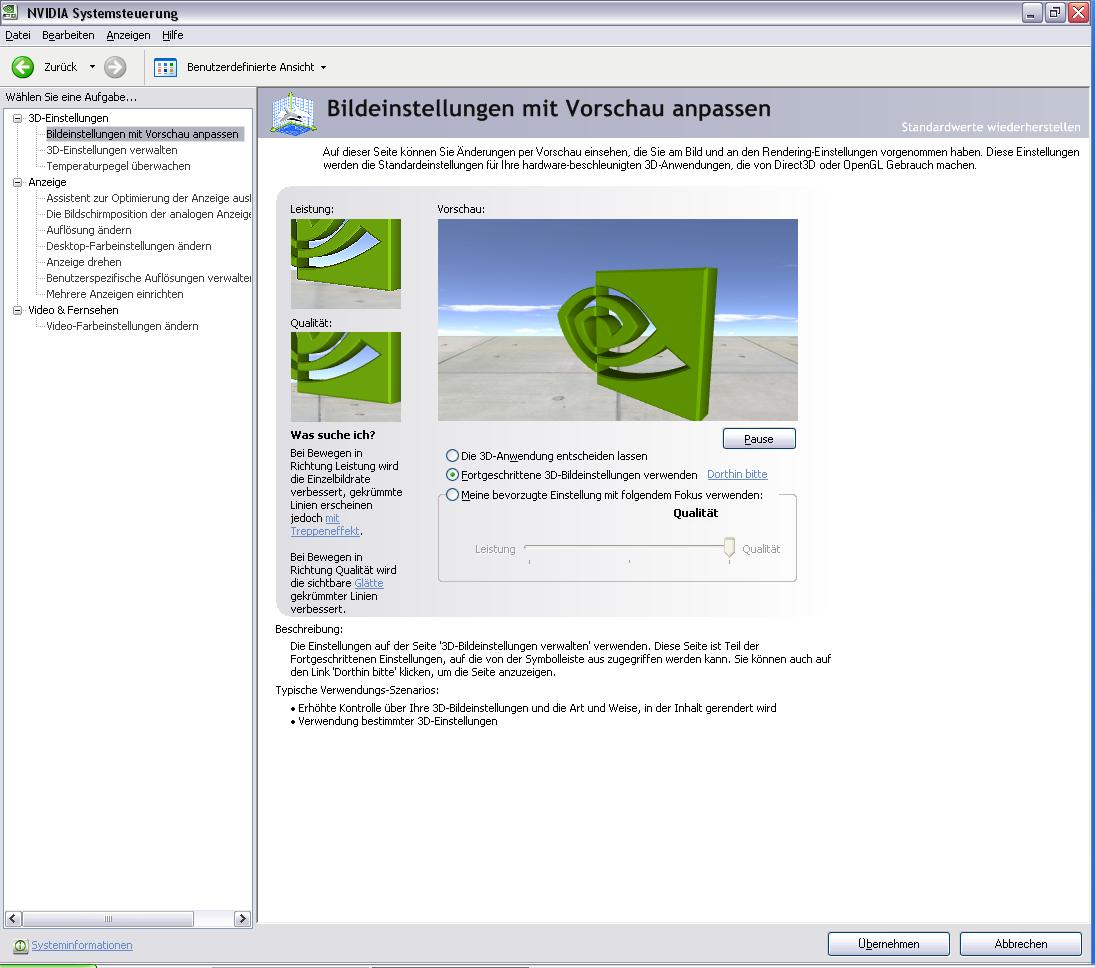1095x968 pixels.
Task: Open the Datei menu
Action: (17, 35)
